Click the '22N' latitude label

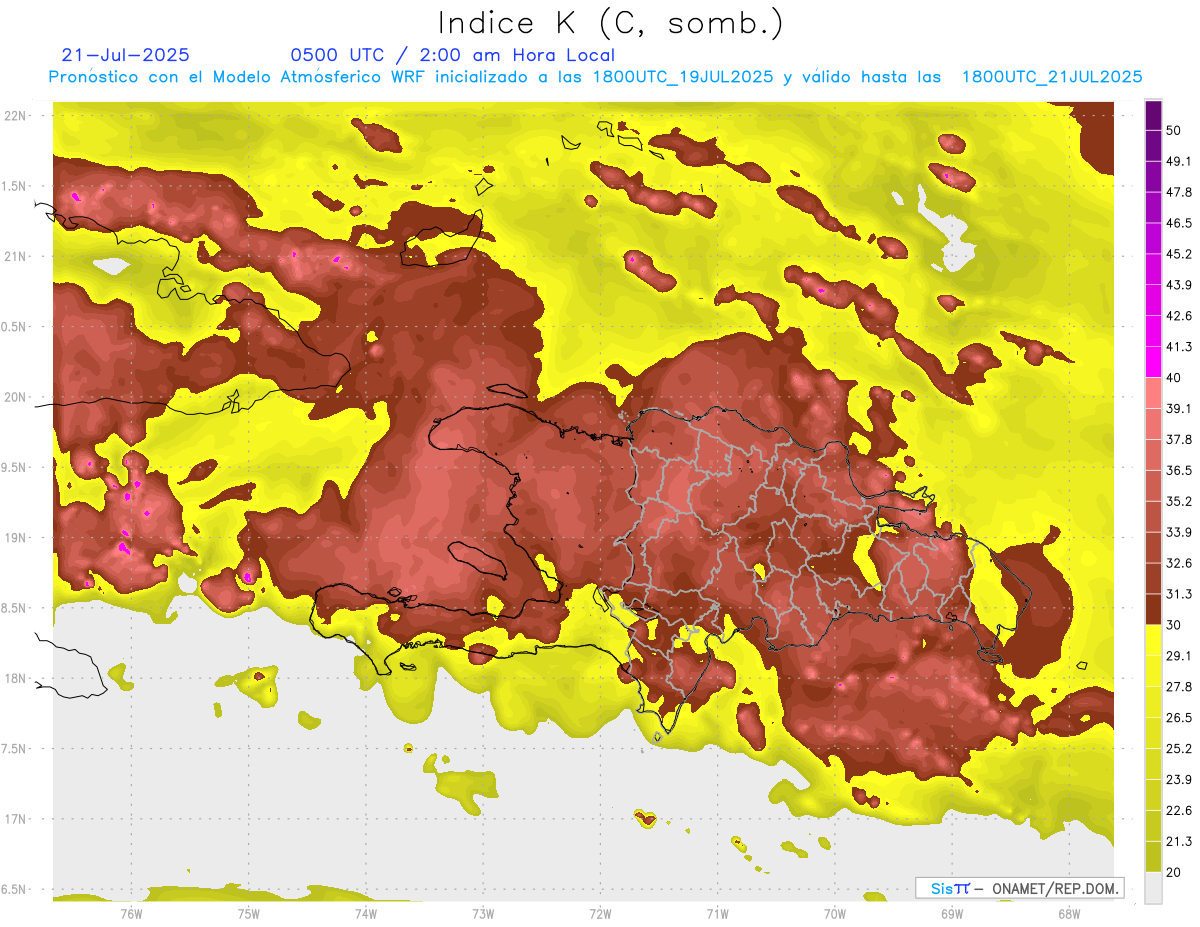coord(17,116)
